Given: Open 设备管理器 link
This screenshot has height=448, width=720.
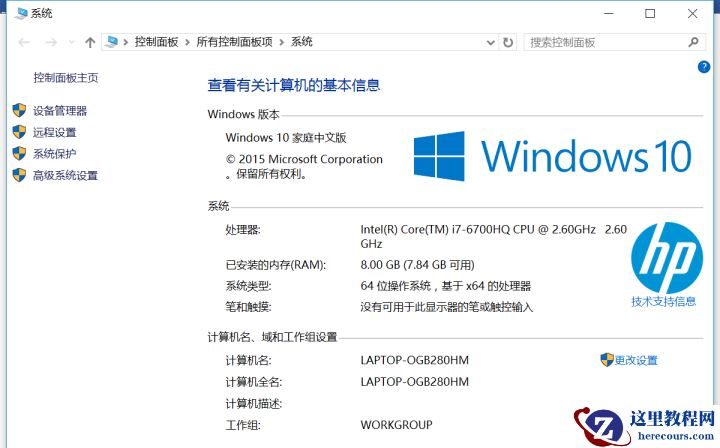Looking at the screenshot, I should 60,111.
